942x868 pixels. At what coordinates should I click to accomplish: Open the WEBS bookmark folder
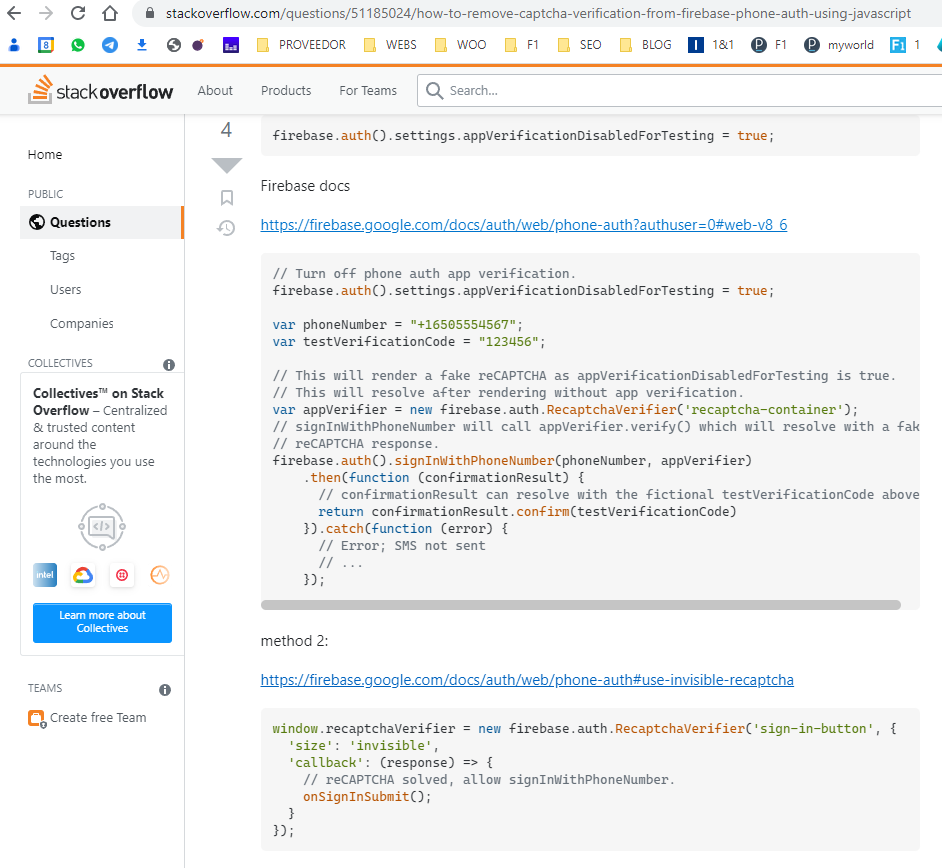tap(390, 45)
